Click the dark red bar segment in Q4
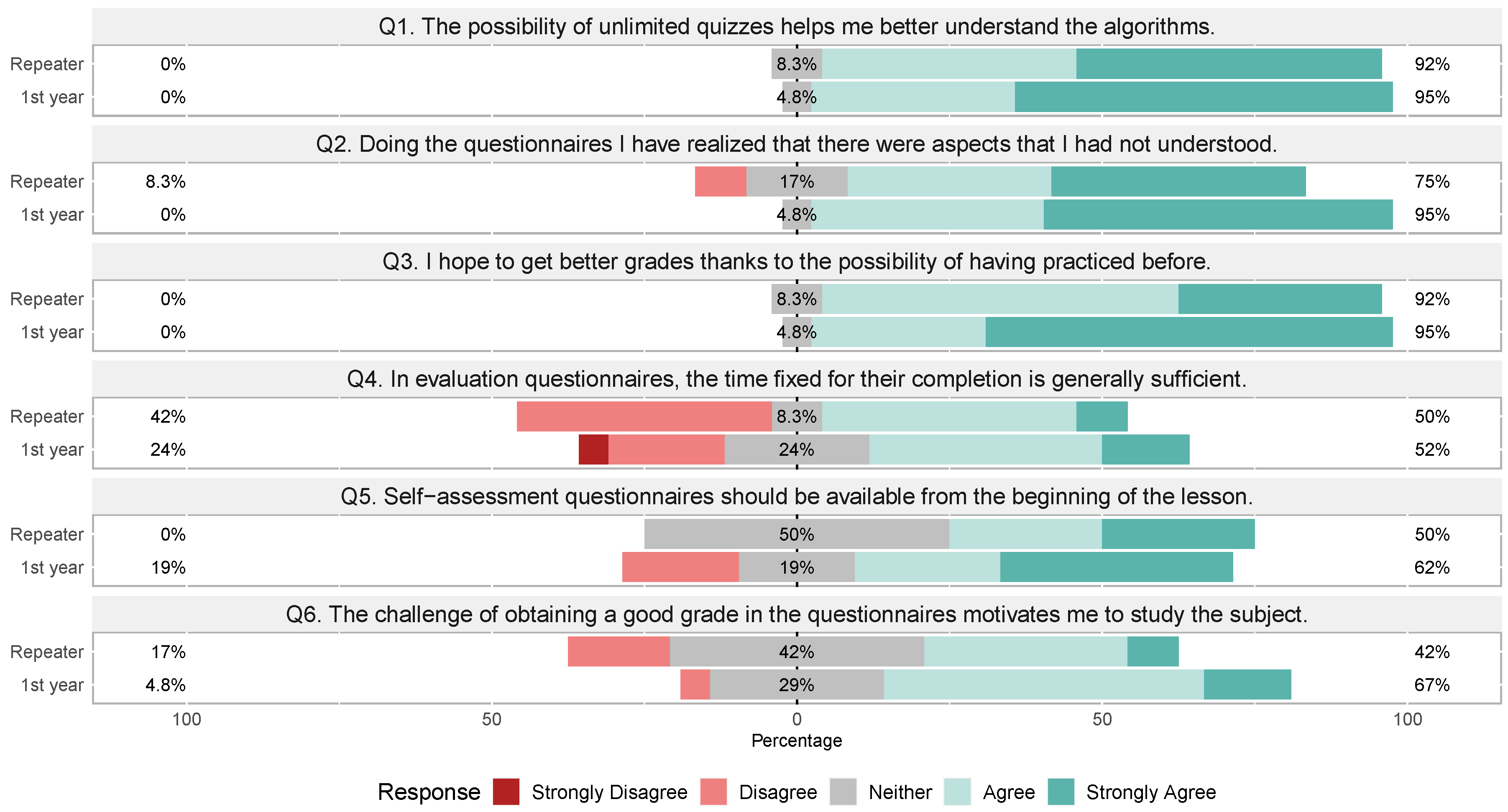This screenshot has width=1508, height=812. [593, 449]
